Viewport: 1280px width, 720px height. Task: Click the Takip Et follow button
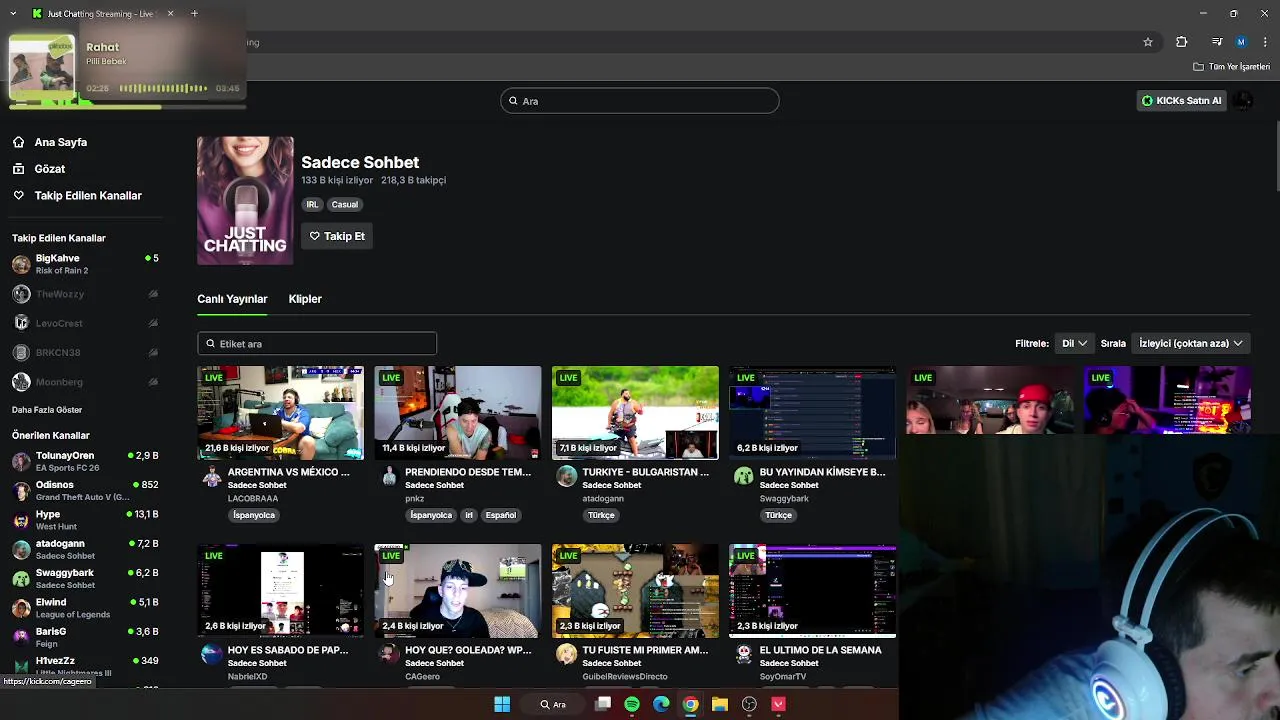point(337,236)
